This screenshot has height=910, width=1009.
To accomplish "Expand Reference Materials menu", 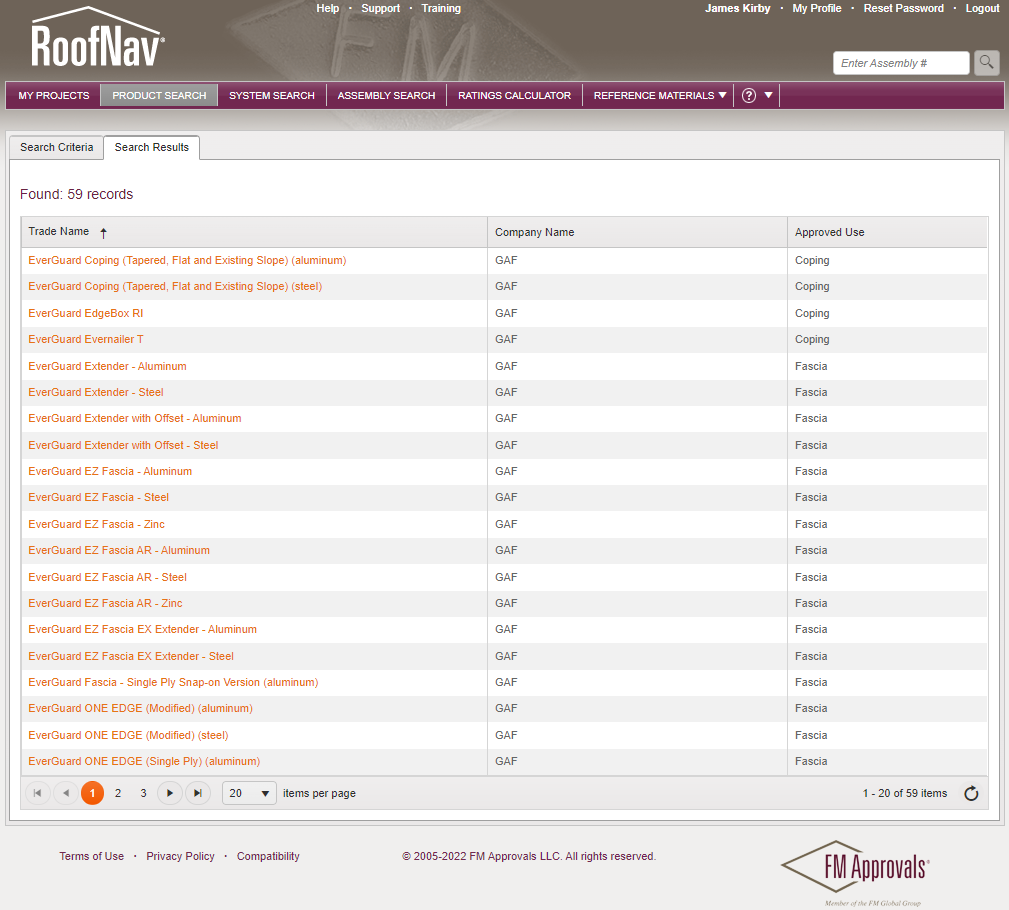I will click(x=660, y=95).
